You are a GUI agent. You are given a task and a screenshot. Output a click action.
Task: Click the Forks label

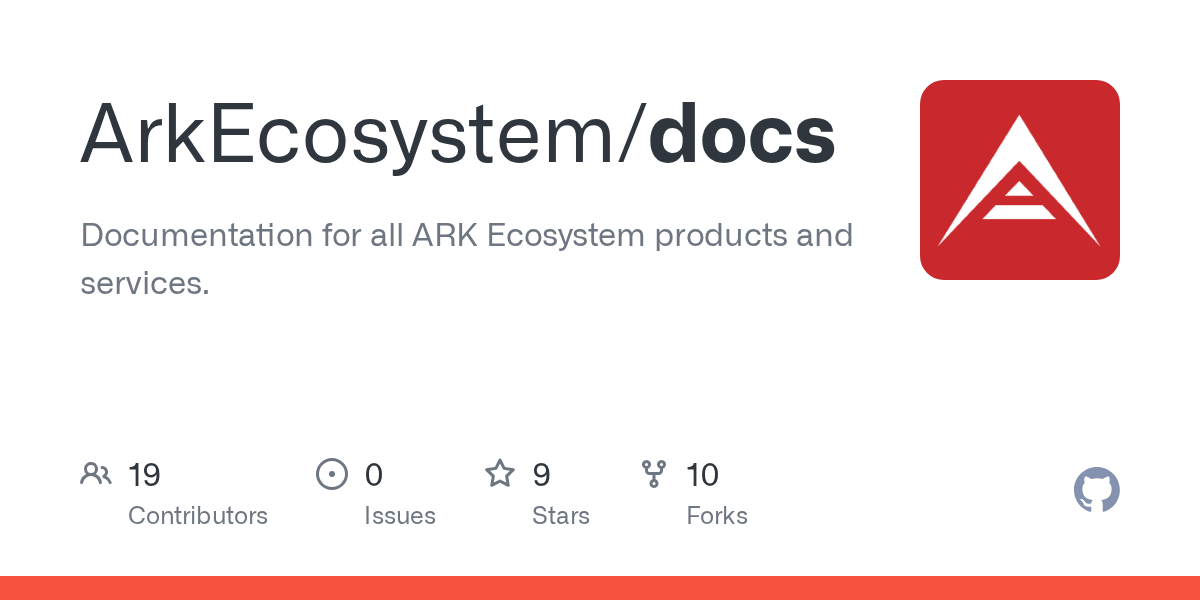(x=717, y=516)
